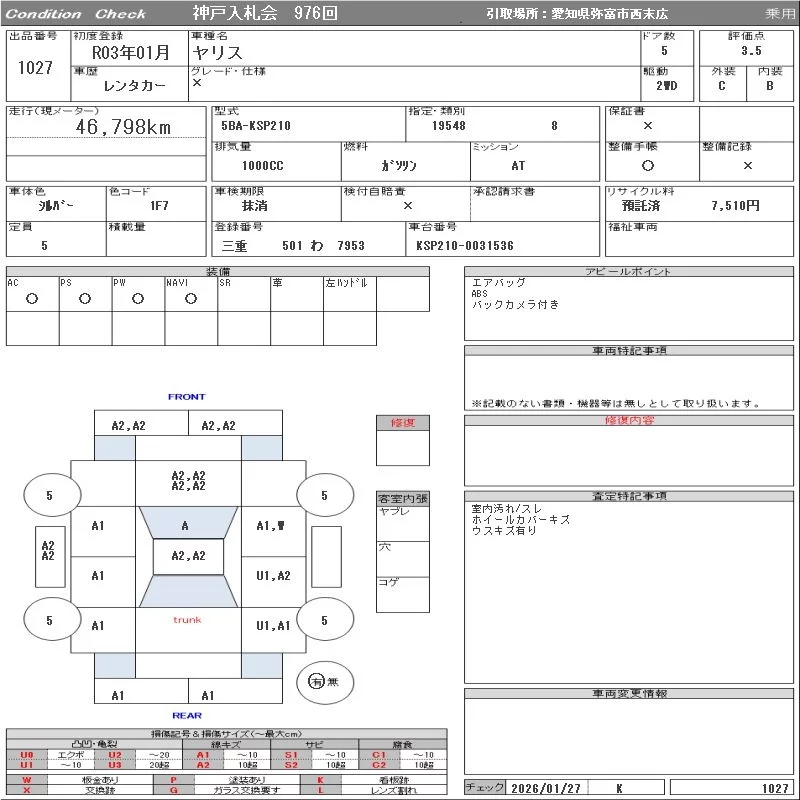This screenshot has width=800, height=800.
Task: Click the Condition Check header title
Action: point(76,14)
